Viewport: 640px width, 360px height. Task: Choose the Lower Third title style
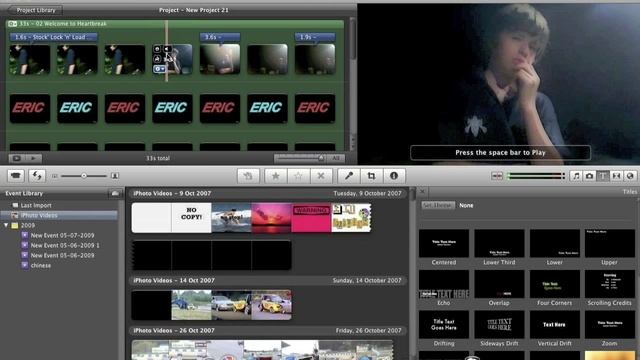coord(499,247)
